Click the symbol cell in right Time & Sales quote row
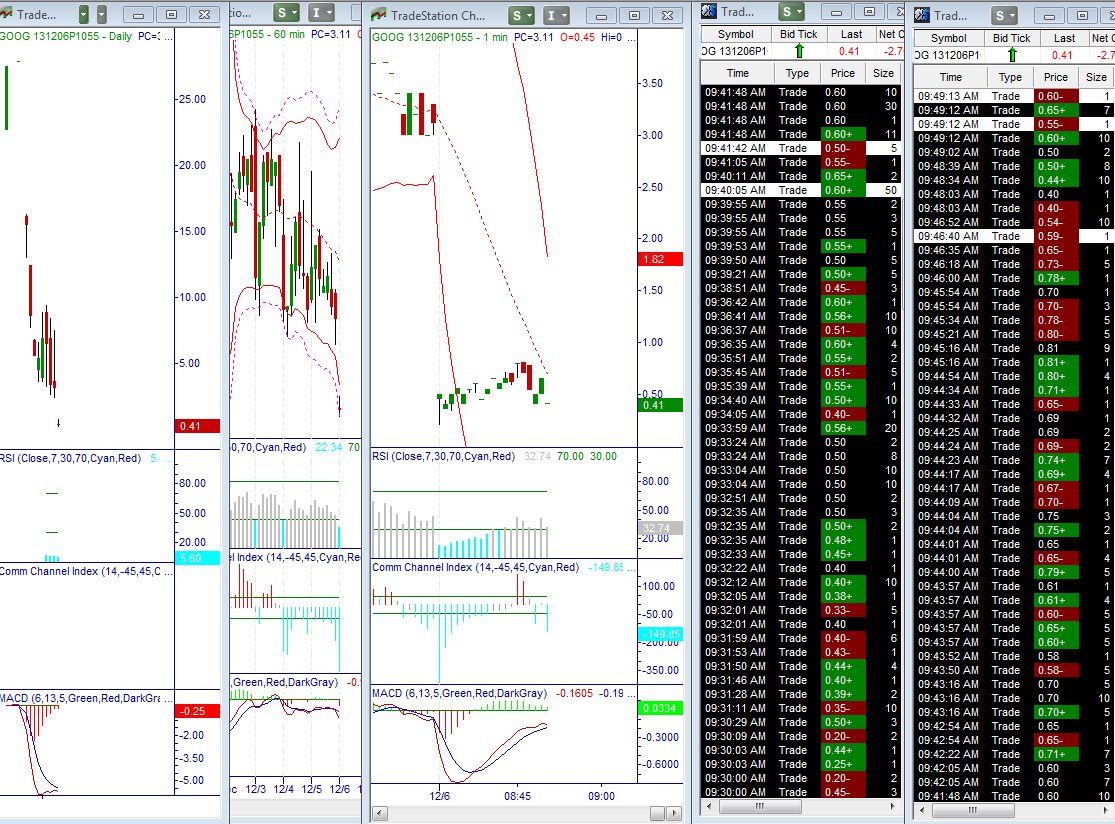The width and height of the screenshot is (1115, 824). click(x=949, y=55)
